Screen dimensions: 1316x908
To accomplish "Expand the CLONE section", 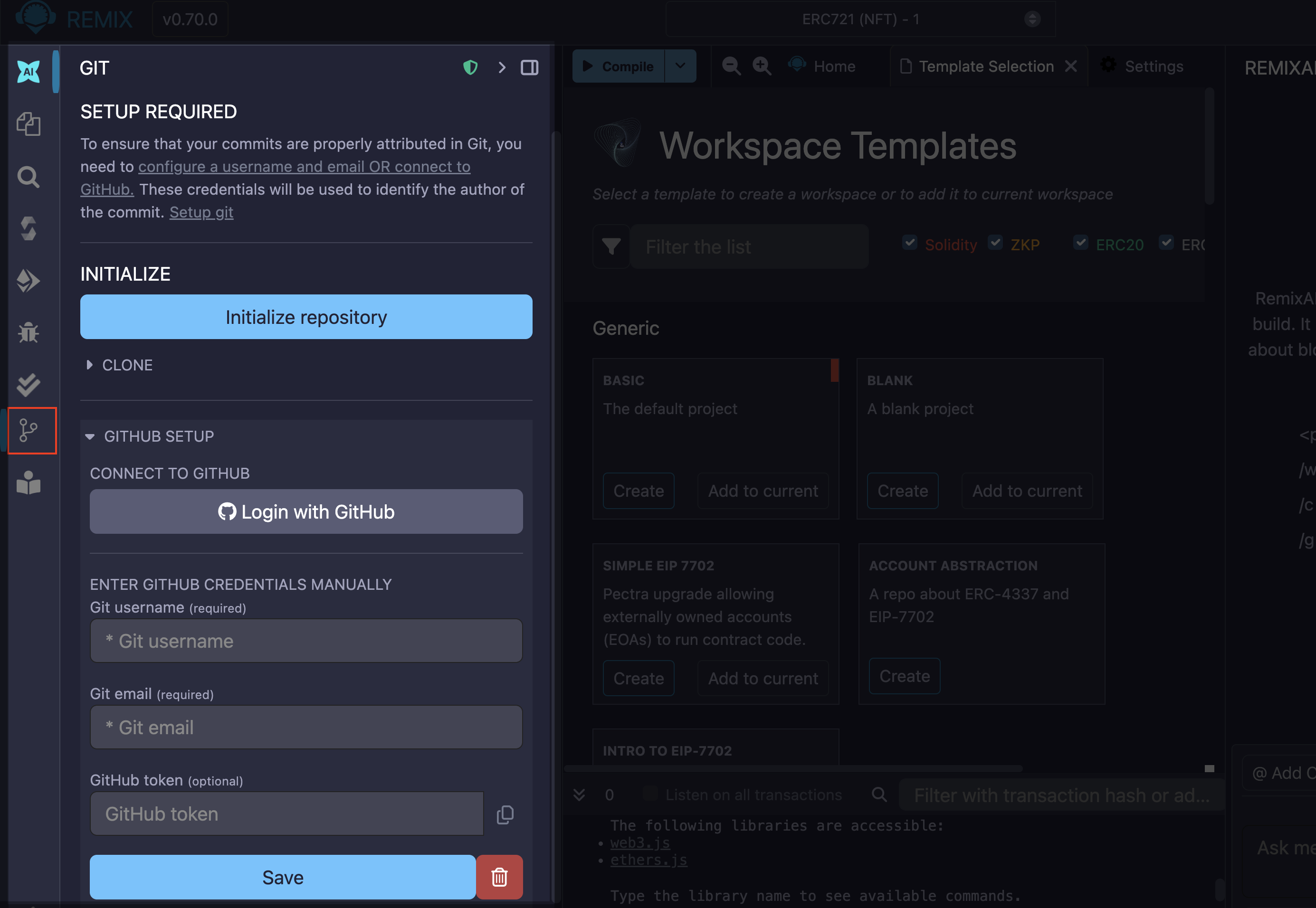I will pos(119,365).
